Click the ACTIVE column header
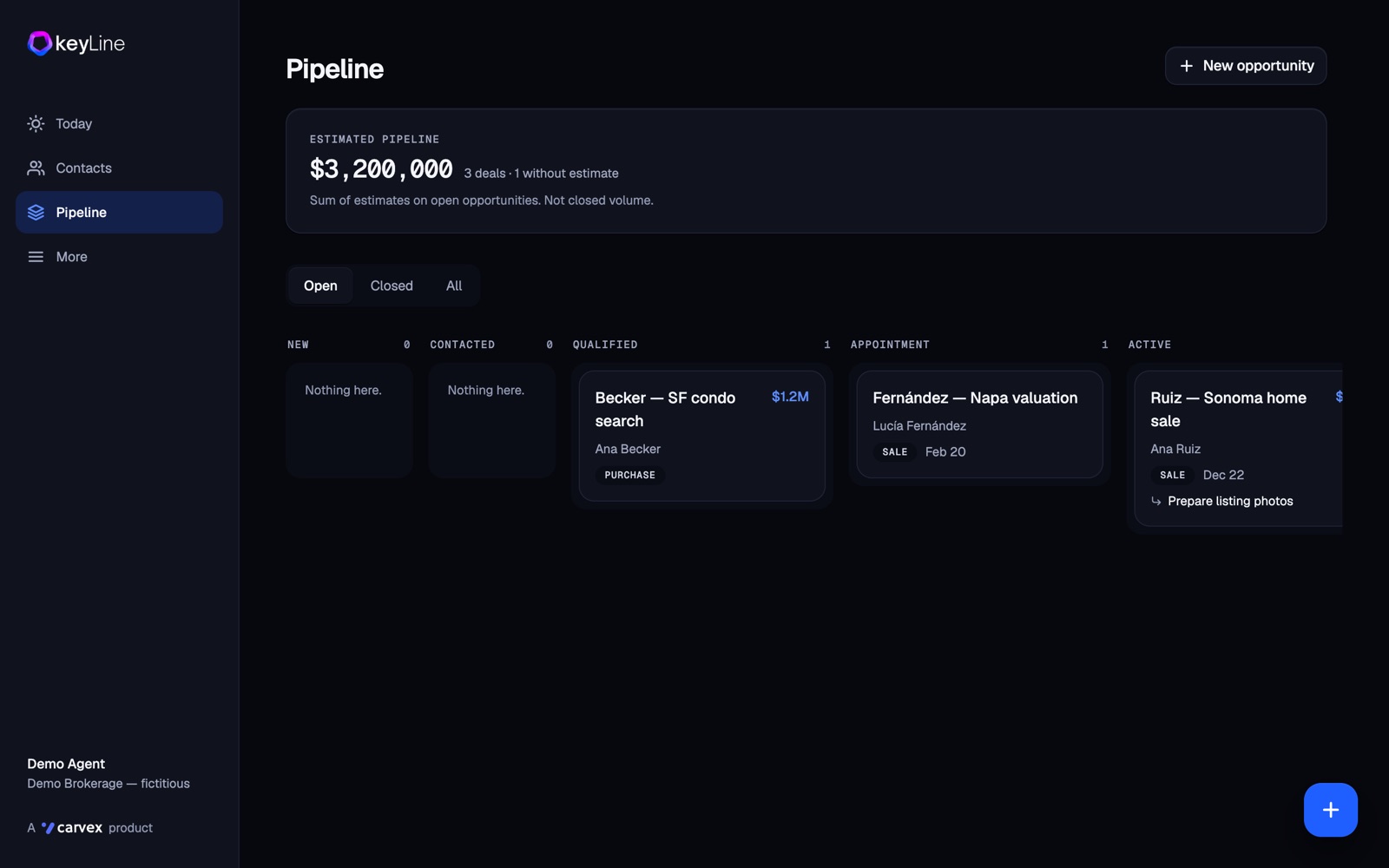 click(1149, 345)
